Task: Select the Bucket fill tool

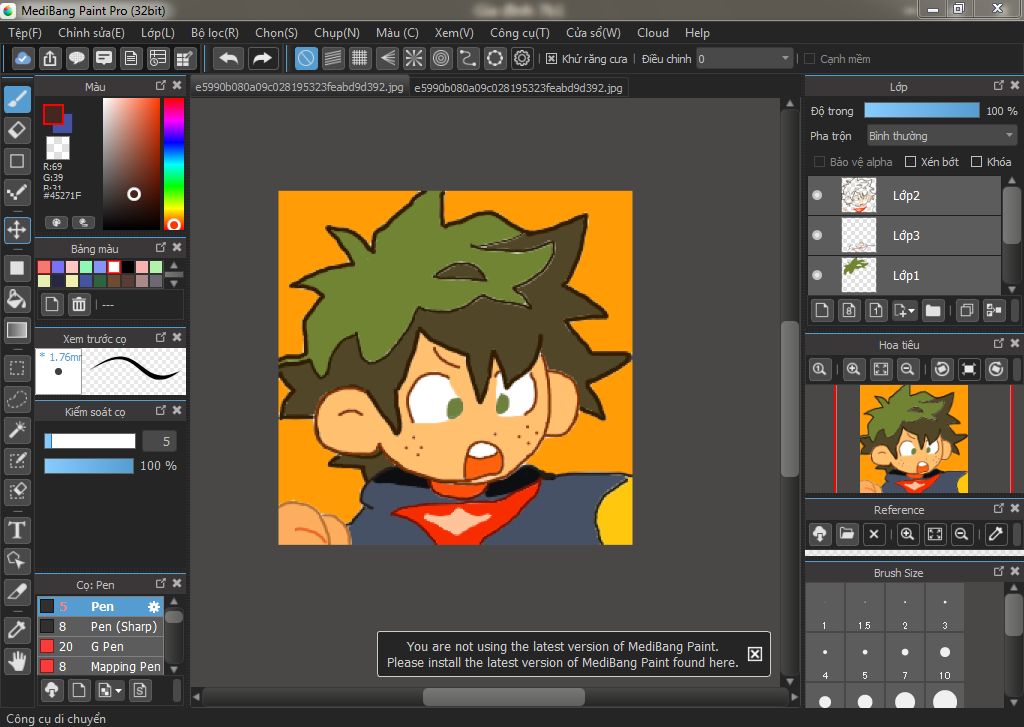Action: [x=18, y=299]
